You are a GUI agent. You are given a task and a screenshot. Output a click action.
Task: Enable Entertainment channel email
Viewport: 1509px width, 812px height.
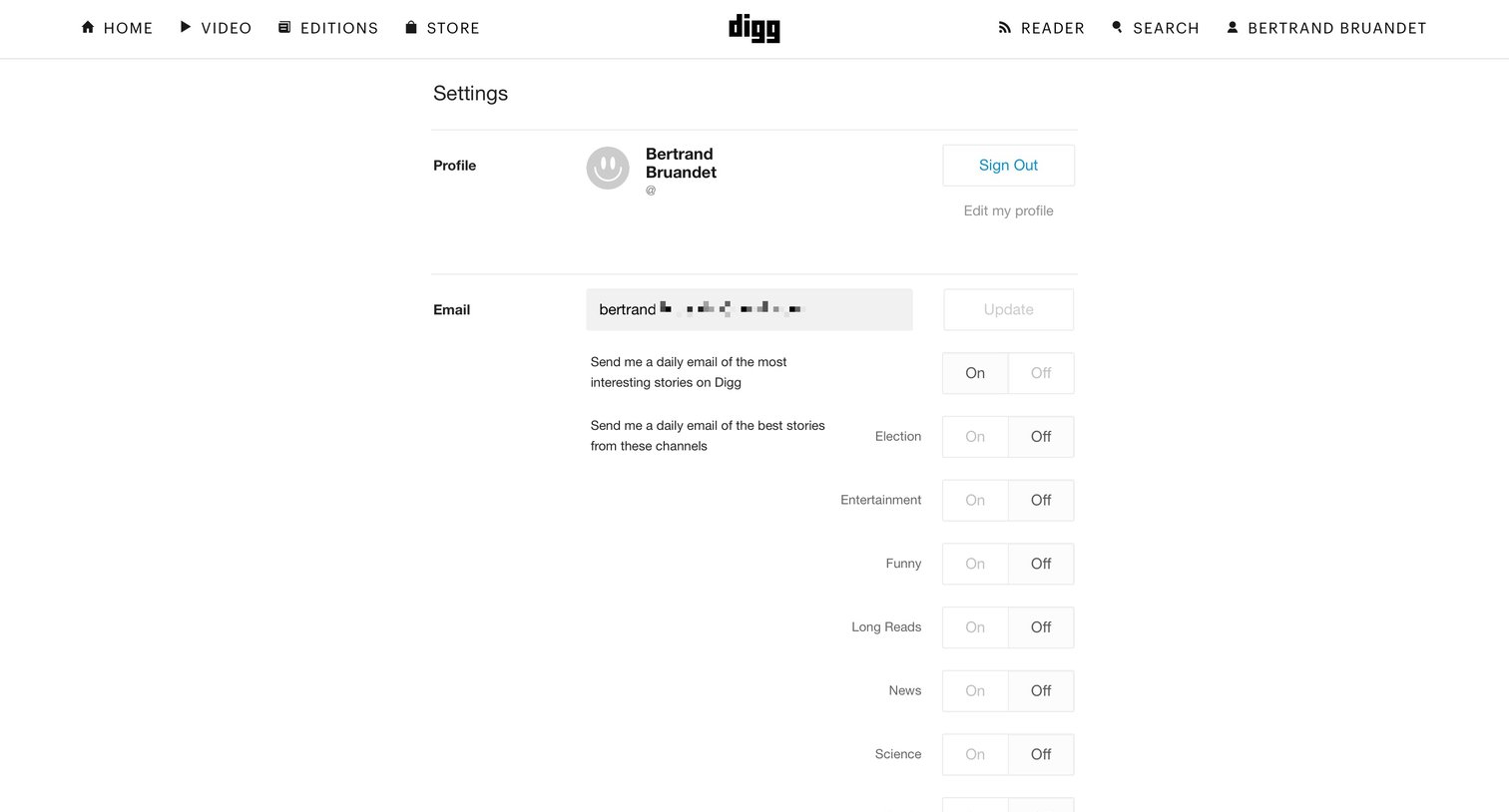(975, 500)
